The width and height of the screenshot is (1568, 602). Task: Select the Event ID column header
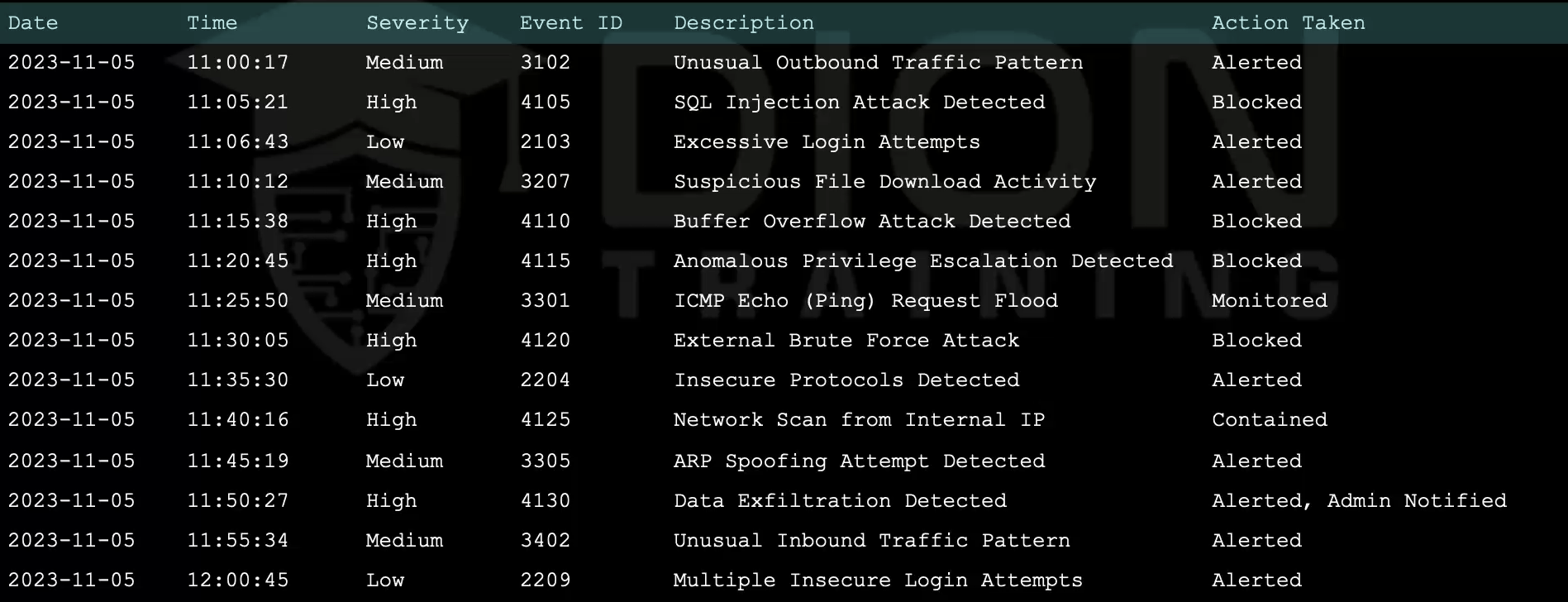pyautogui.click(x=570, y=23)
